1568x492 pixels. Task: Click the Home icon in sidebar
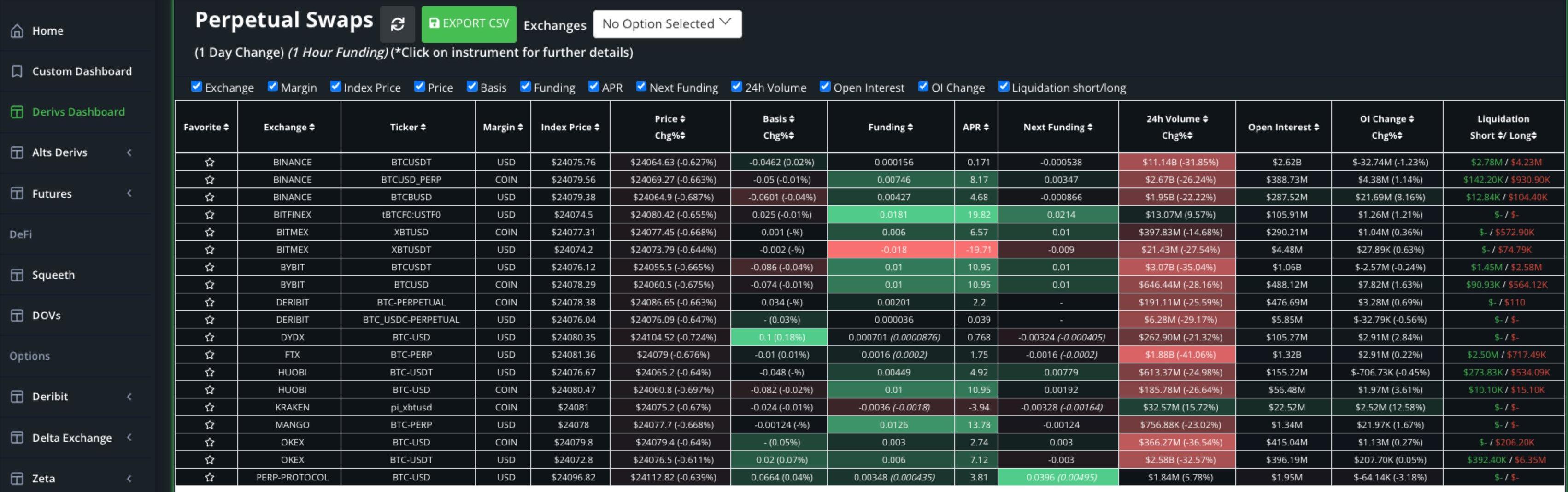point(17,30)
